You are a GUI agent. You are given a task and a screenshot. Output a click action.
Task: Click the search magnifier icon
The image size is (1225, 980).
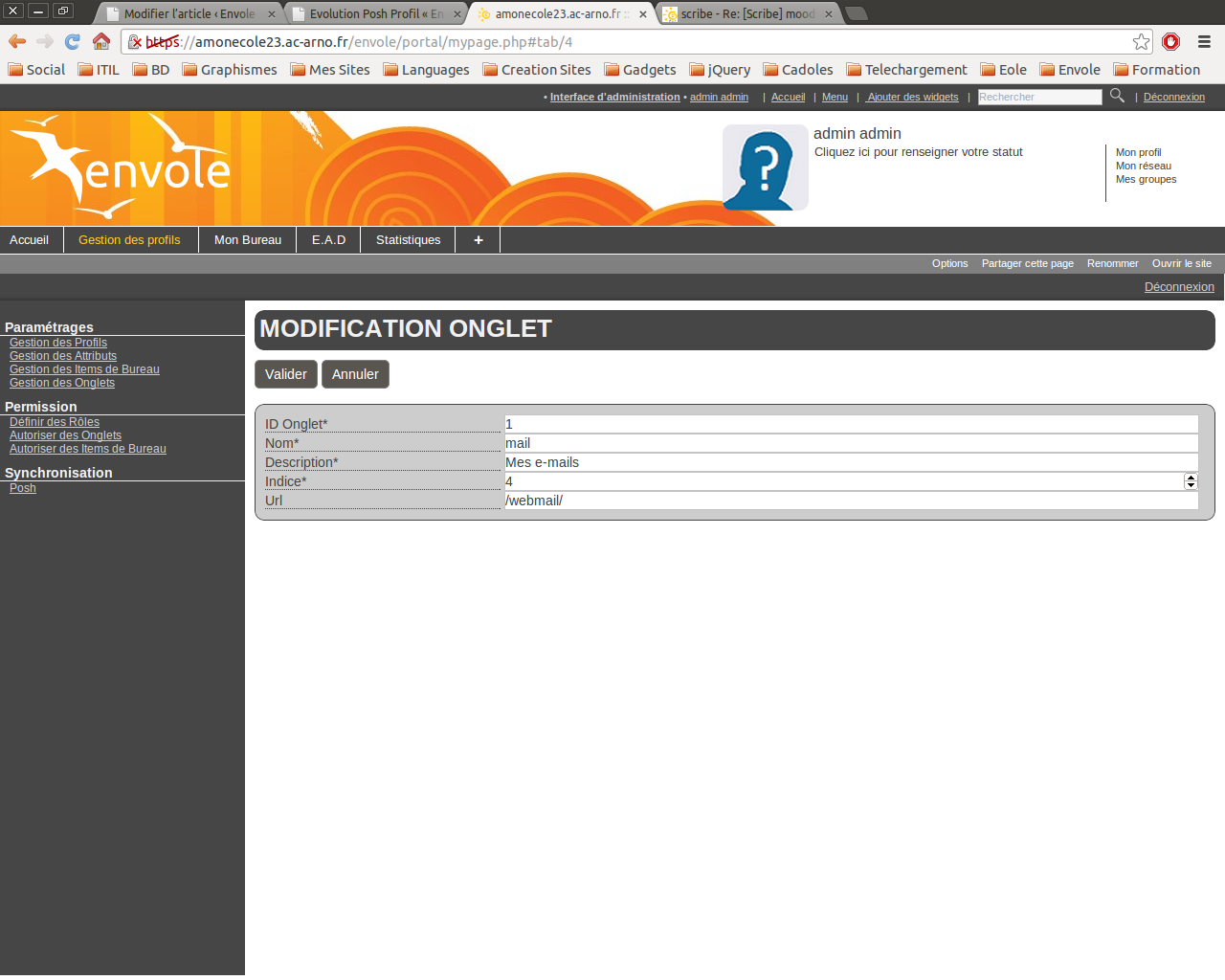pos(1117,96)
